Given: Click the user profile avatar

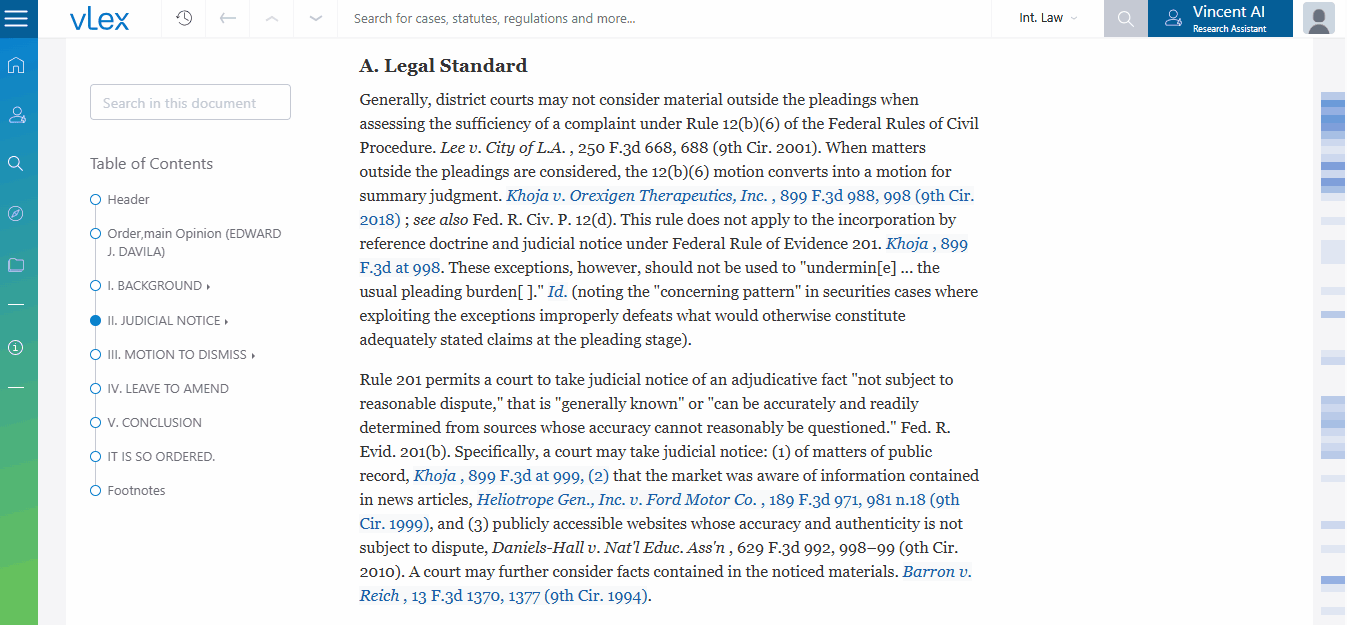Looking at the screenshot, I should [x=1320, y=19].
